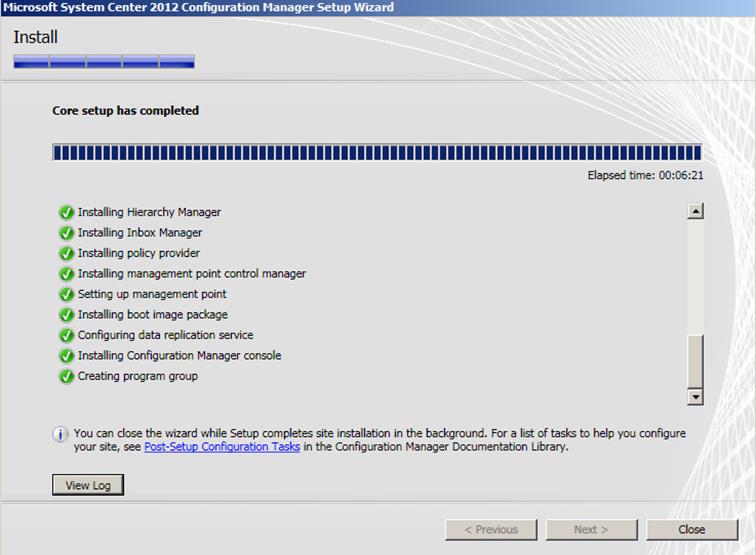Select the text 'Installing policy provider'
Image resolution: width=756 pixels, height=555 pixels.
coord(139,253)
